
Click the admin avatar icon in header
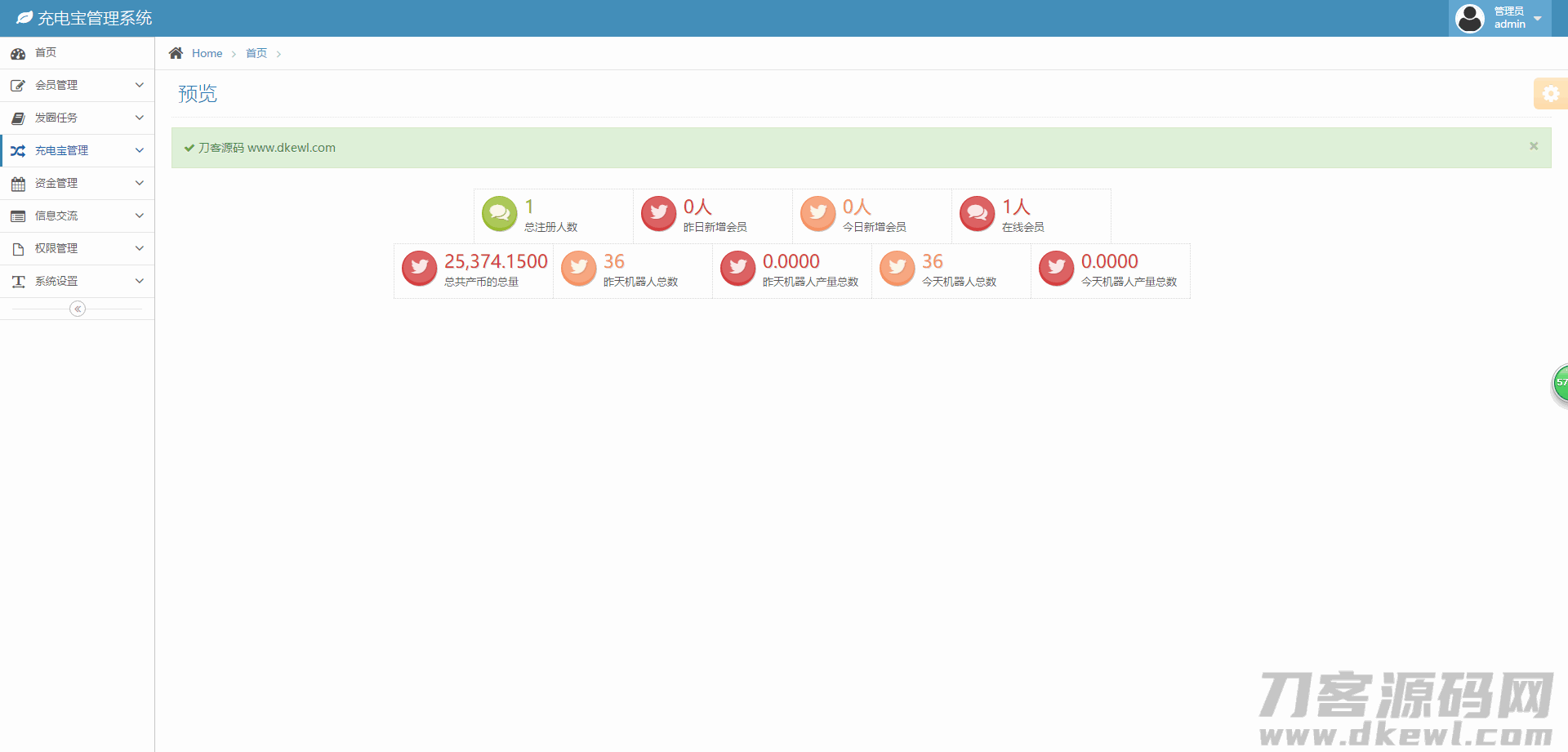pyautogui.click(x=1470, y=18)
